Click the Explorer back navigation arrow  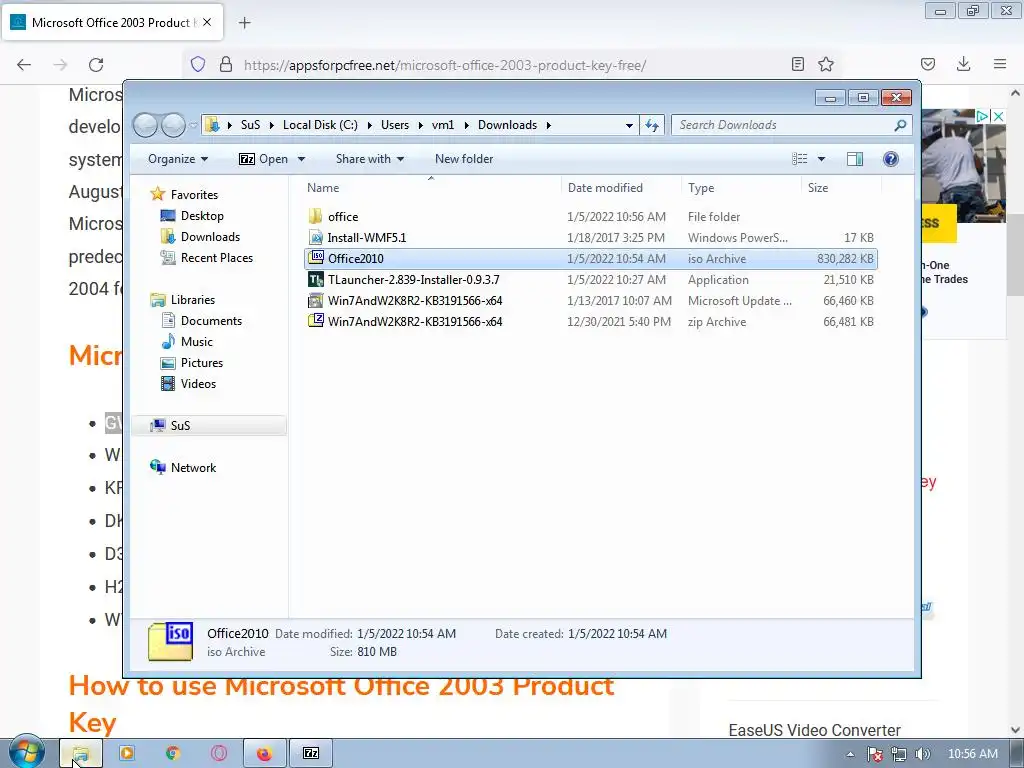(145, 125)
